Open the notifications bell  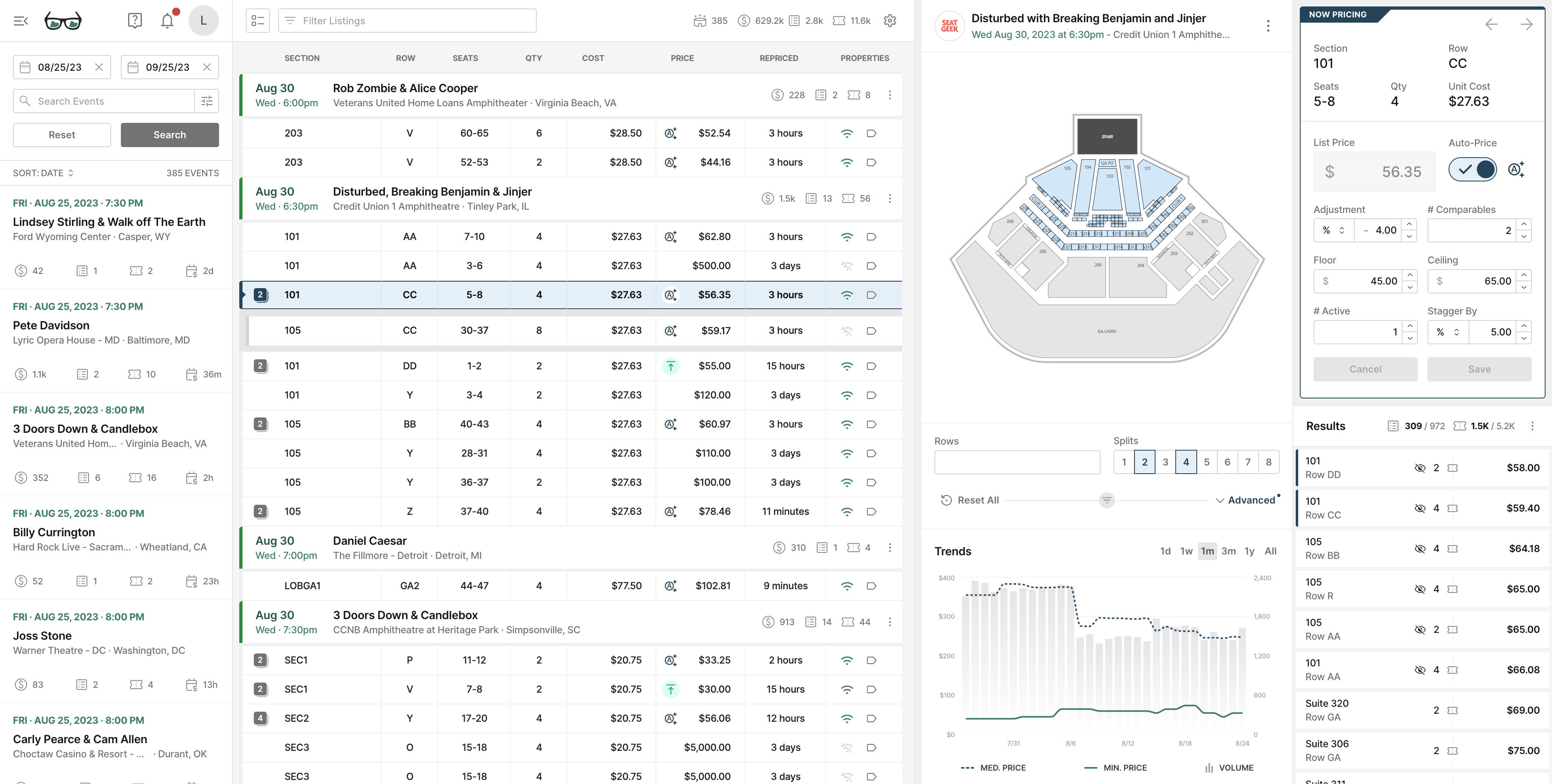tap(167, 21)
